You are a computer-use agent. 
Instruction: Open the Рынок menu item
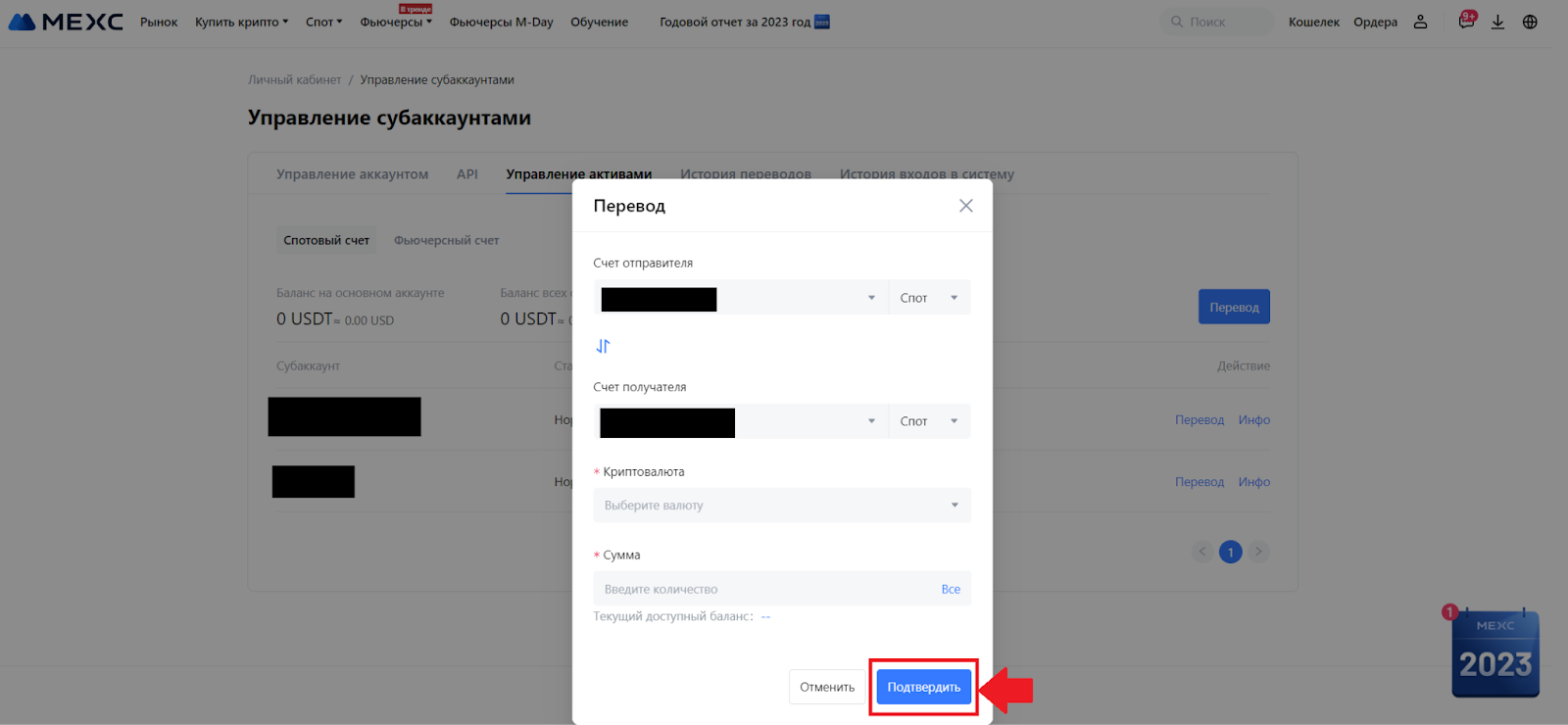(159, 22)
